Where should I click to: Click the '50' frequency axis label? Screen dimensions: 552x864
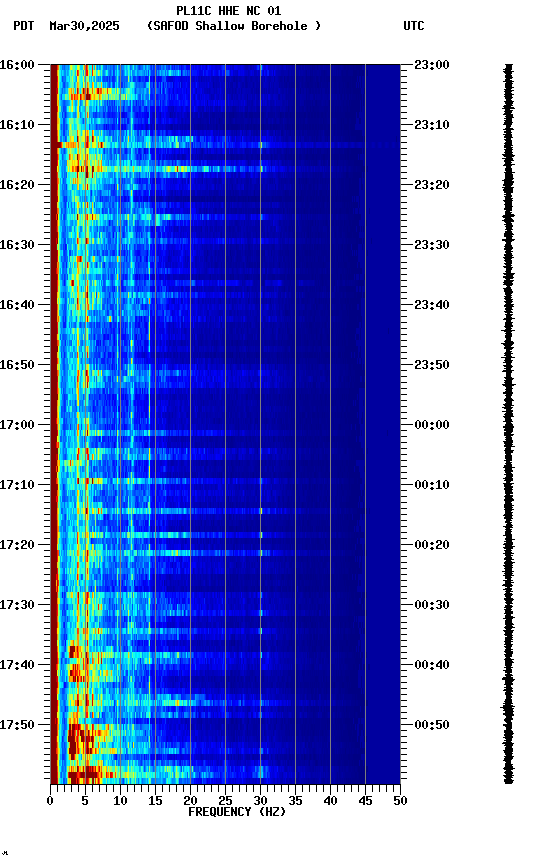pyautogui.click(x=401, y=801)
